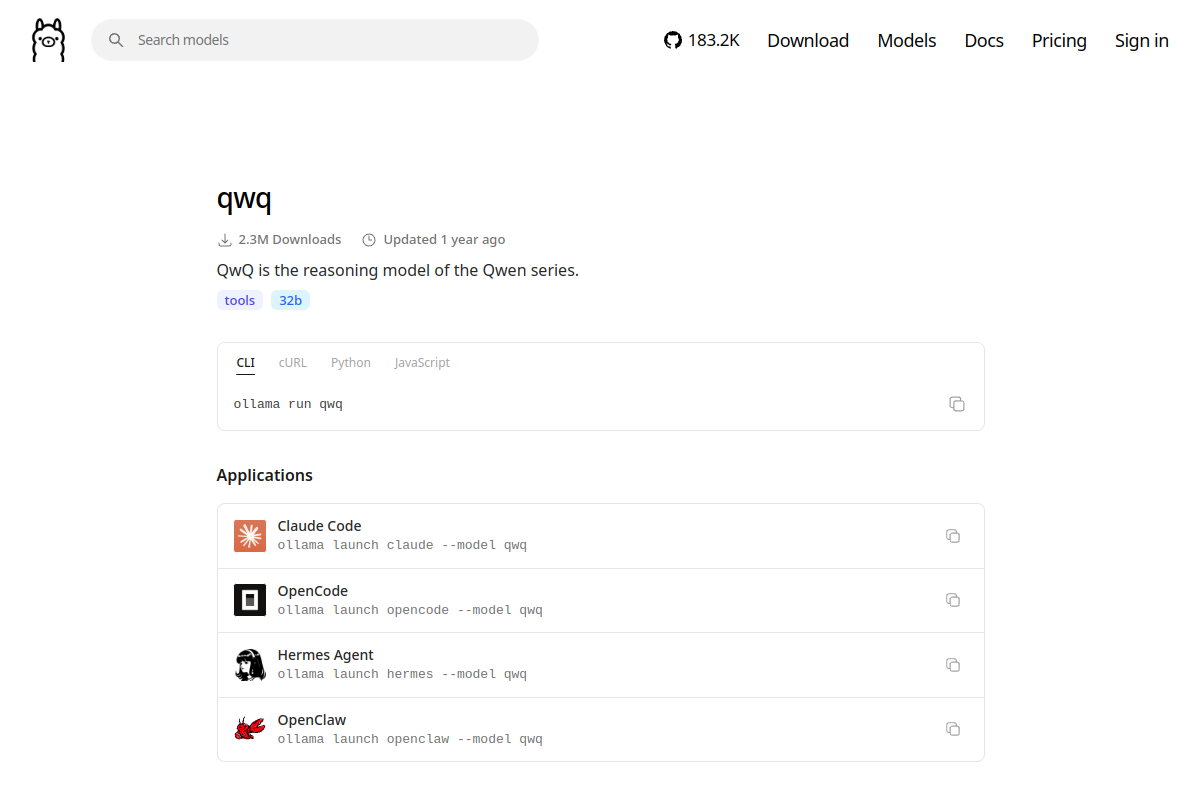Copy the ollama run qwq command
The image size is (1200, 800).
pyautogui.click(x=957, y=404)
